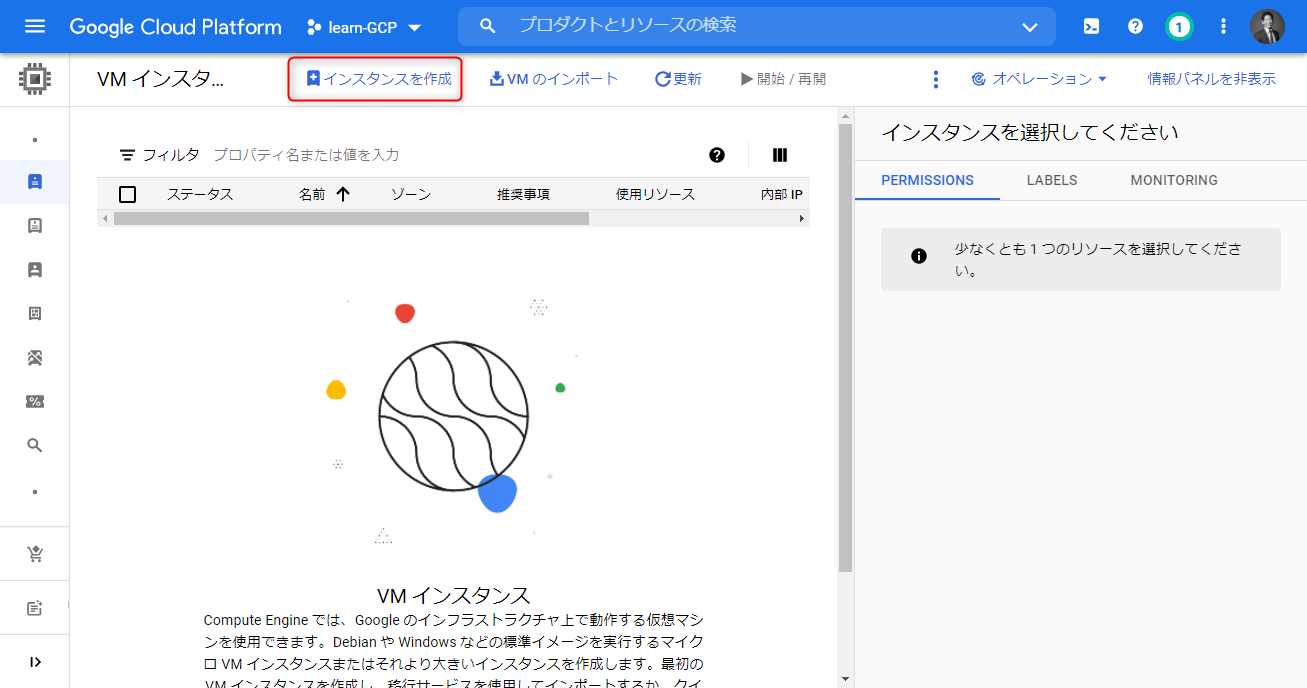Open notifications badge showing 1
Screen dimensions: 1307x688
pos(1179,27)
